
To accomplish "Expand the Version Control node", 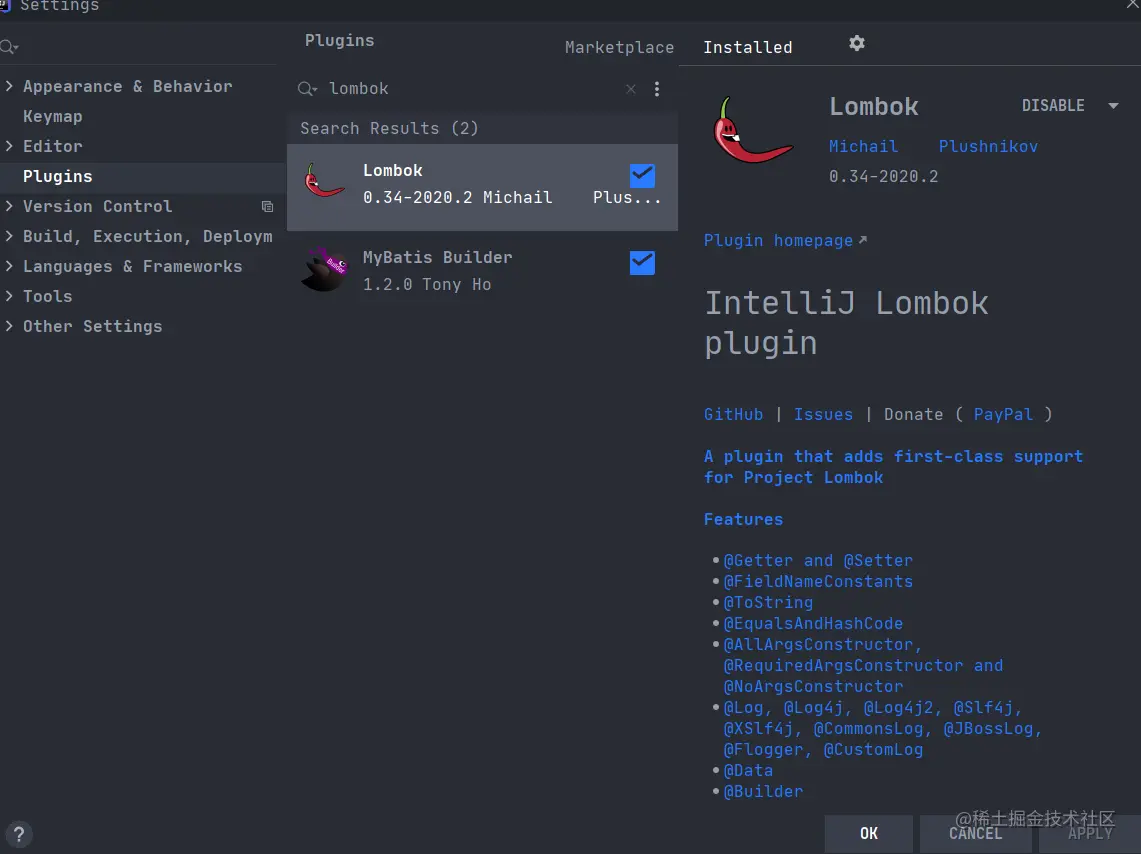I will [9, 206].
